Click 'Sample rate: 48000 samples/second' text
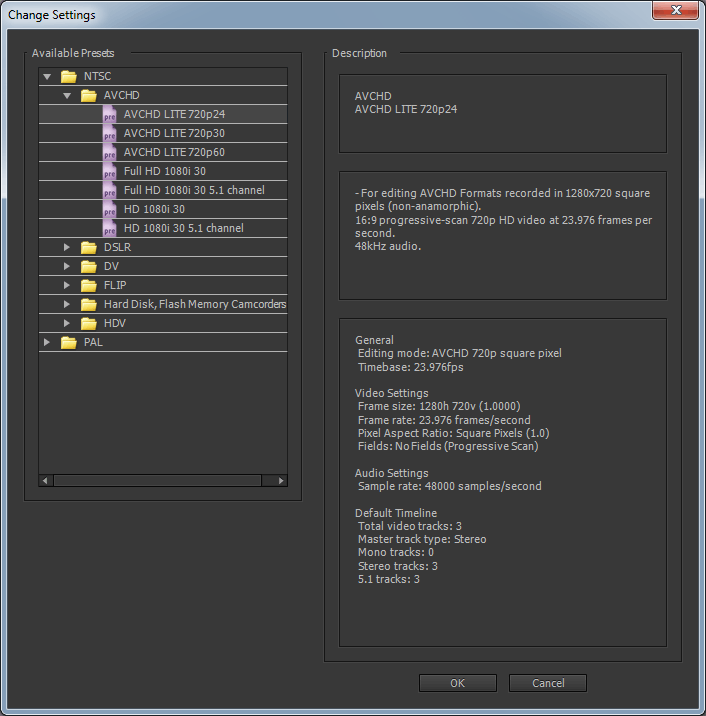Image resolution: width=706 pixels, height=716 pixels. click(x=450, y=486)
